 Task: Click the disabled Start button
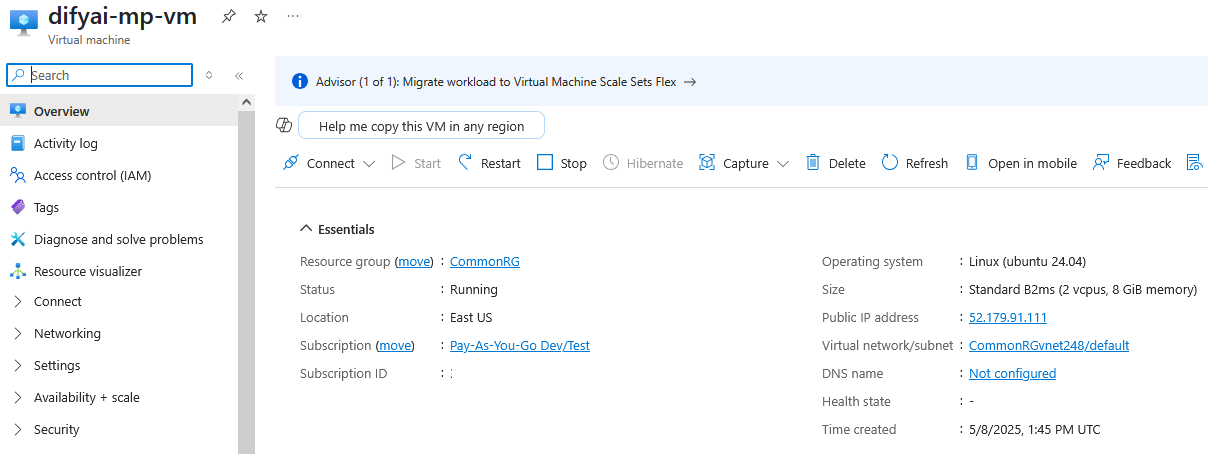(416, 163)
